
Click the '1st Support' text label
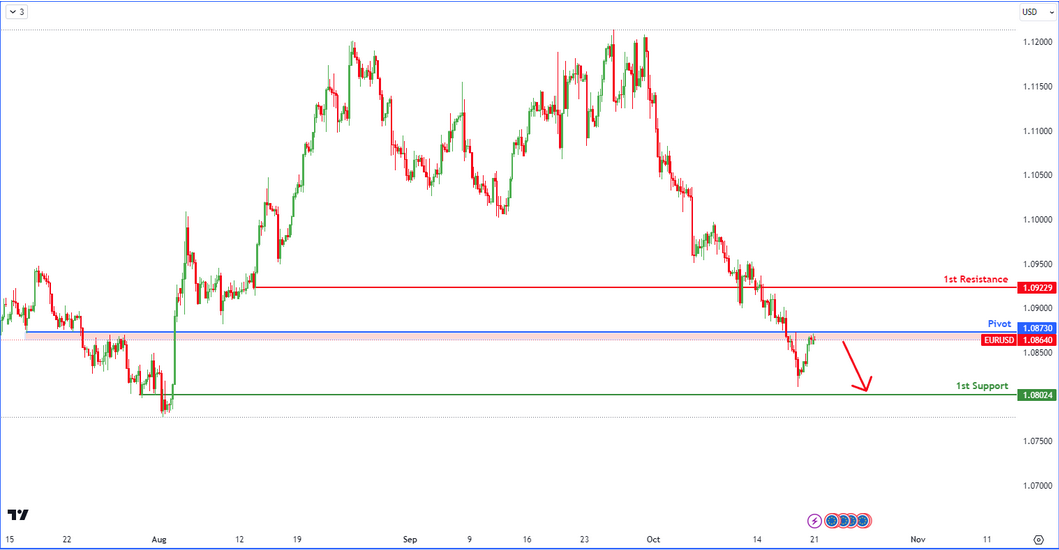coord(982,386)
